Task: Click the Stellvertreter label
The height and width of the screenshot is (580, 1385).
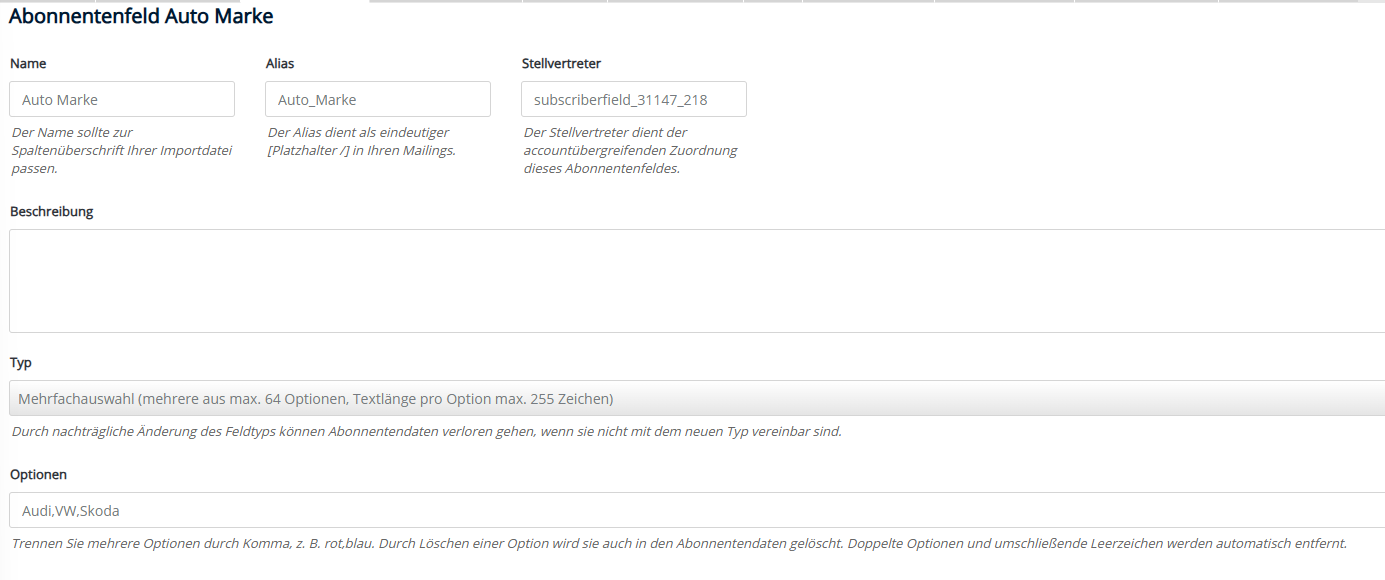Action: (x=561, y=63)
